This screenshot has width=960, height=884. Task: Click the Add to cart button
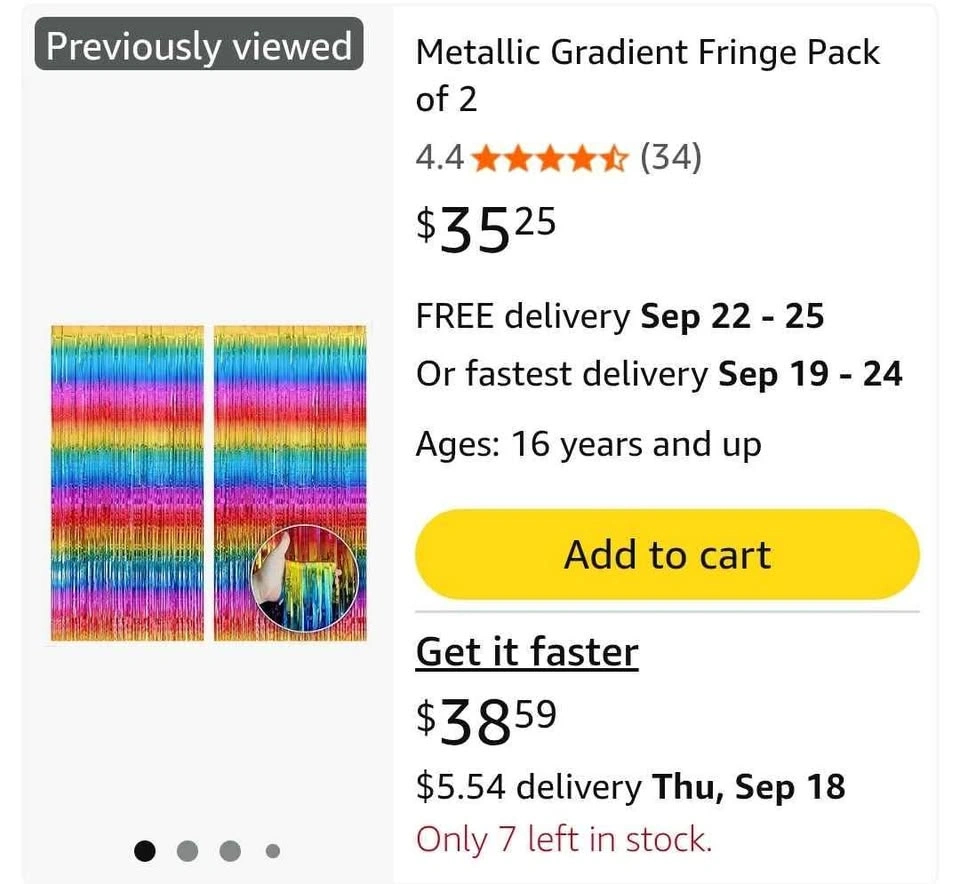tap(667, 554)
